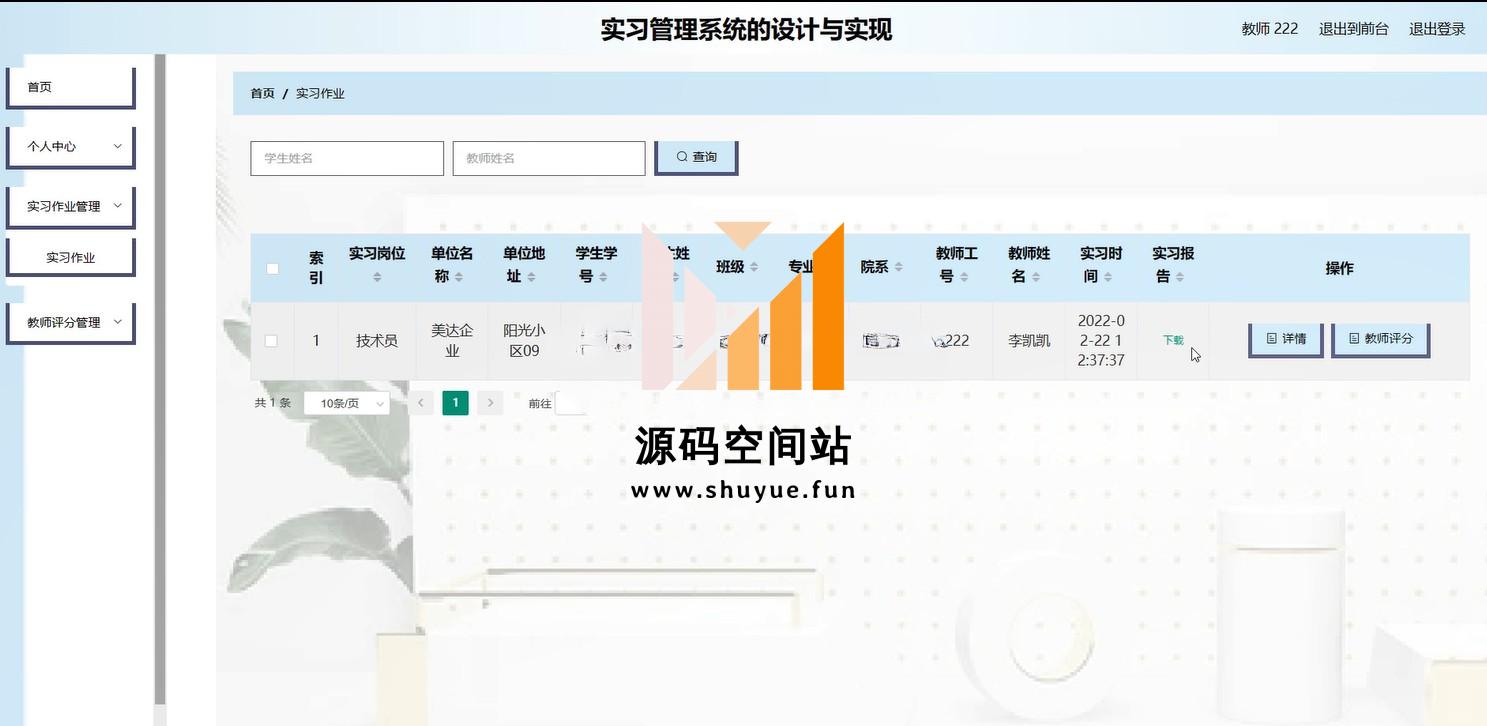Sort by 单位名称 column arrows
1487x726 pixels.
pos(459,277)
